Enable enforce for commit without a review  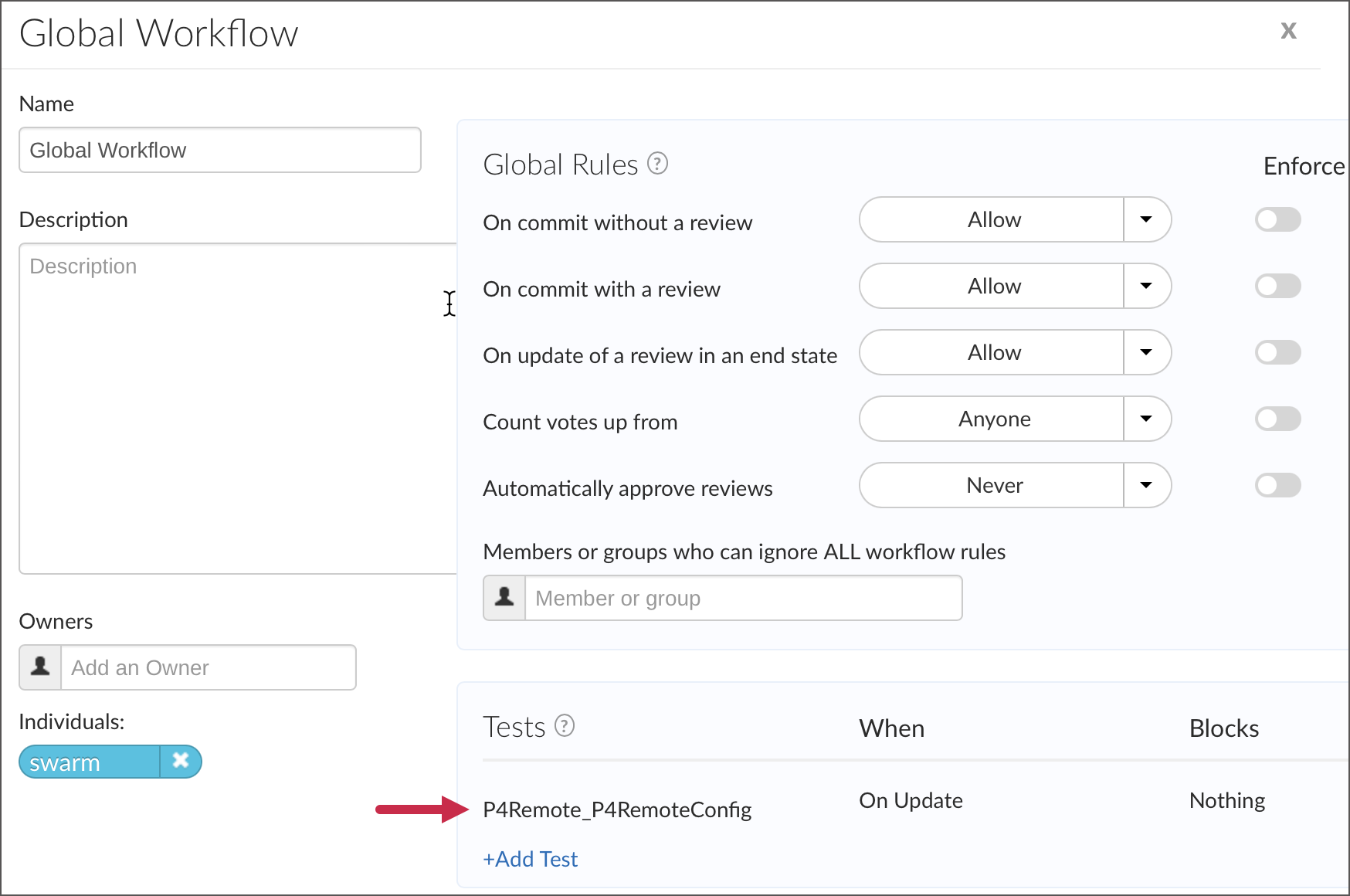click(1277, 219)
